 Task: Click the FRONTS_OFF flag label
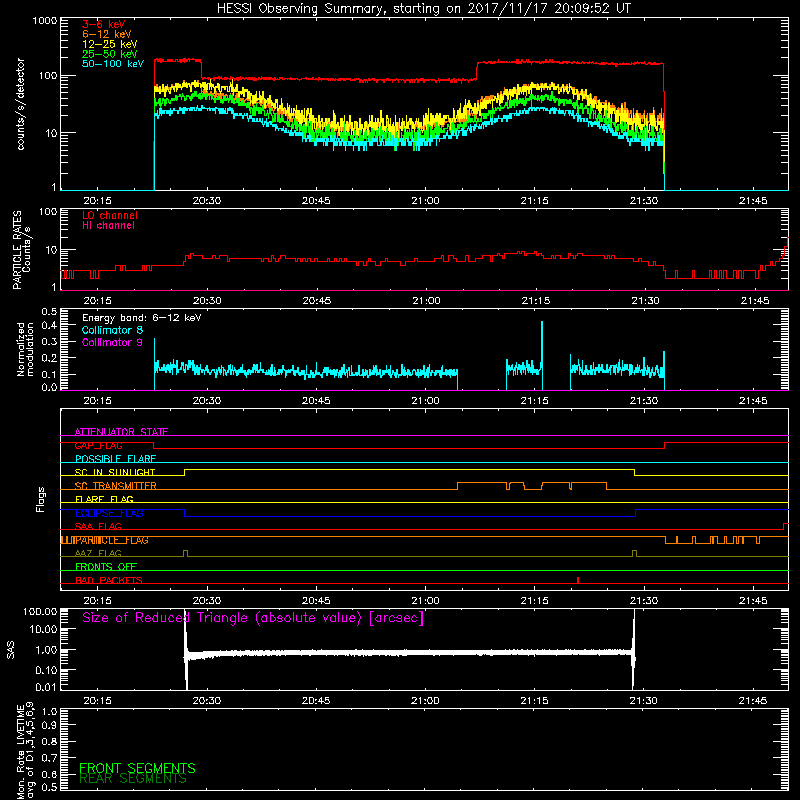pyautogui.click(x=106, y=567)
